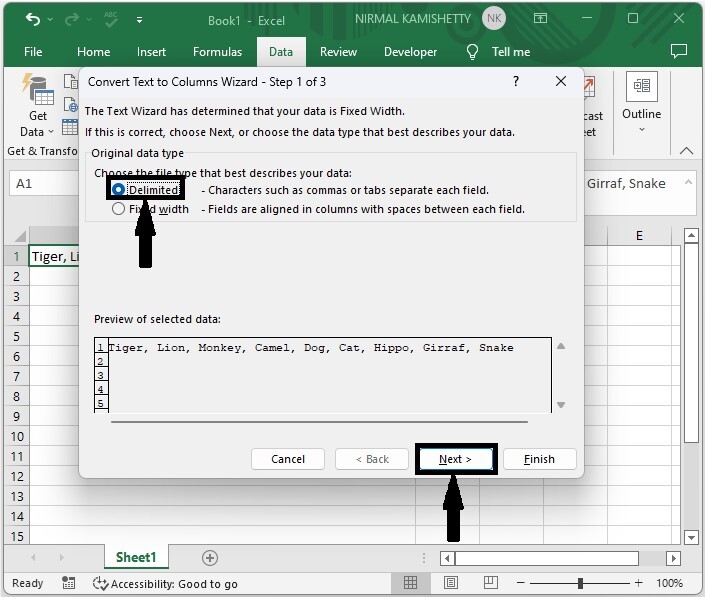Click the Name Box showing A1
The height and width of the screenshot is (597, 705).
(x=44, y=183)
